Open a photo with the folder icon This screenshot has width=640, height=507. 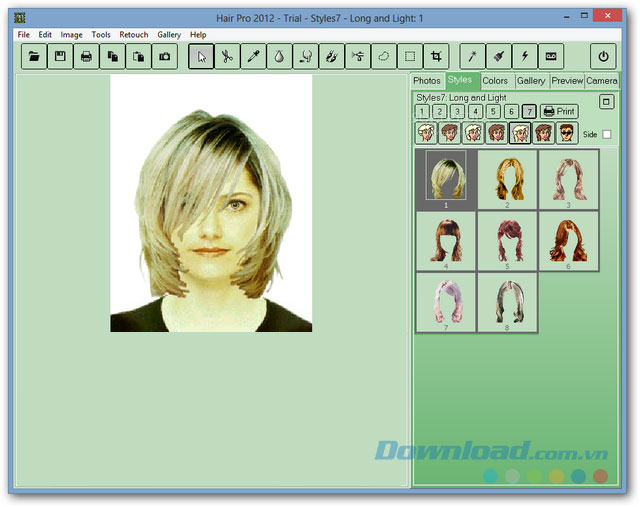click(34, 56)
